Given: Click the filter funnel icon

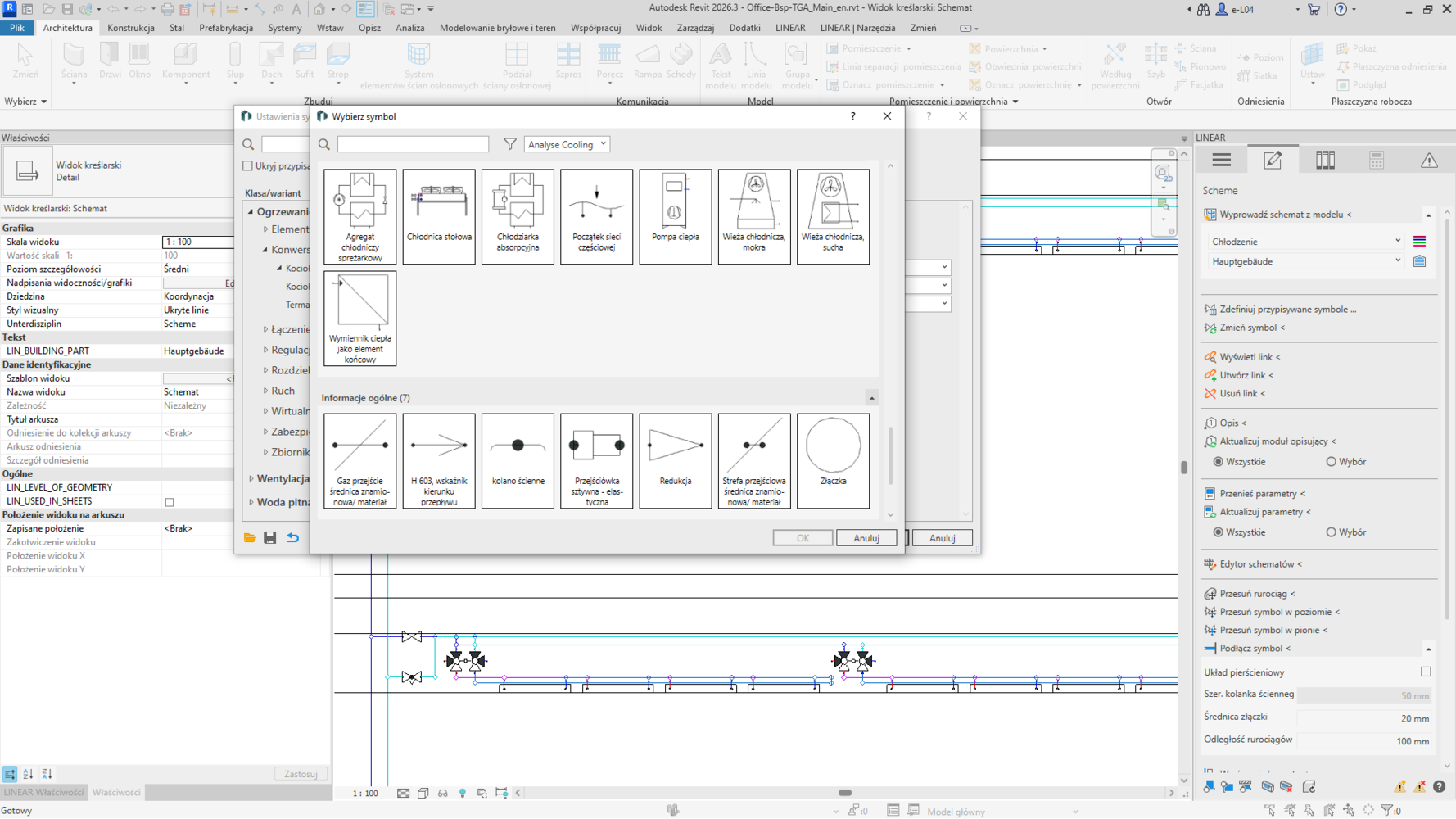Looking at the screenshot, I should [x=510, y=144].
